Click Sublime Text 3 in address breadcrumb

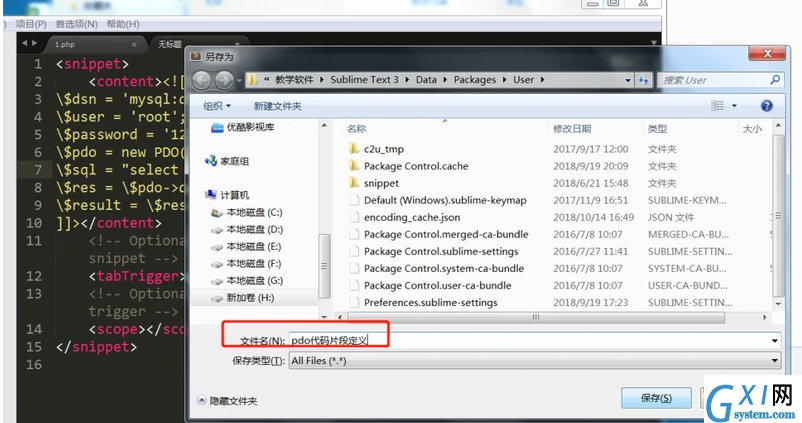(364, 80)
